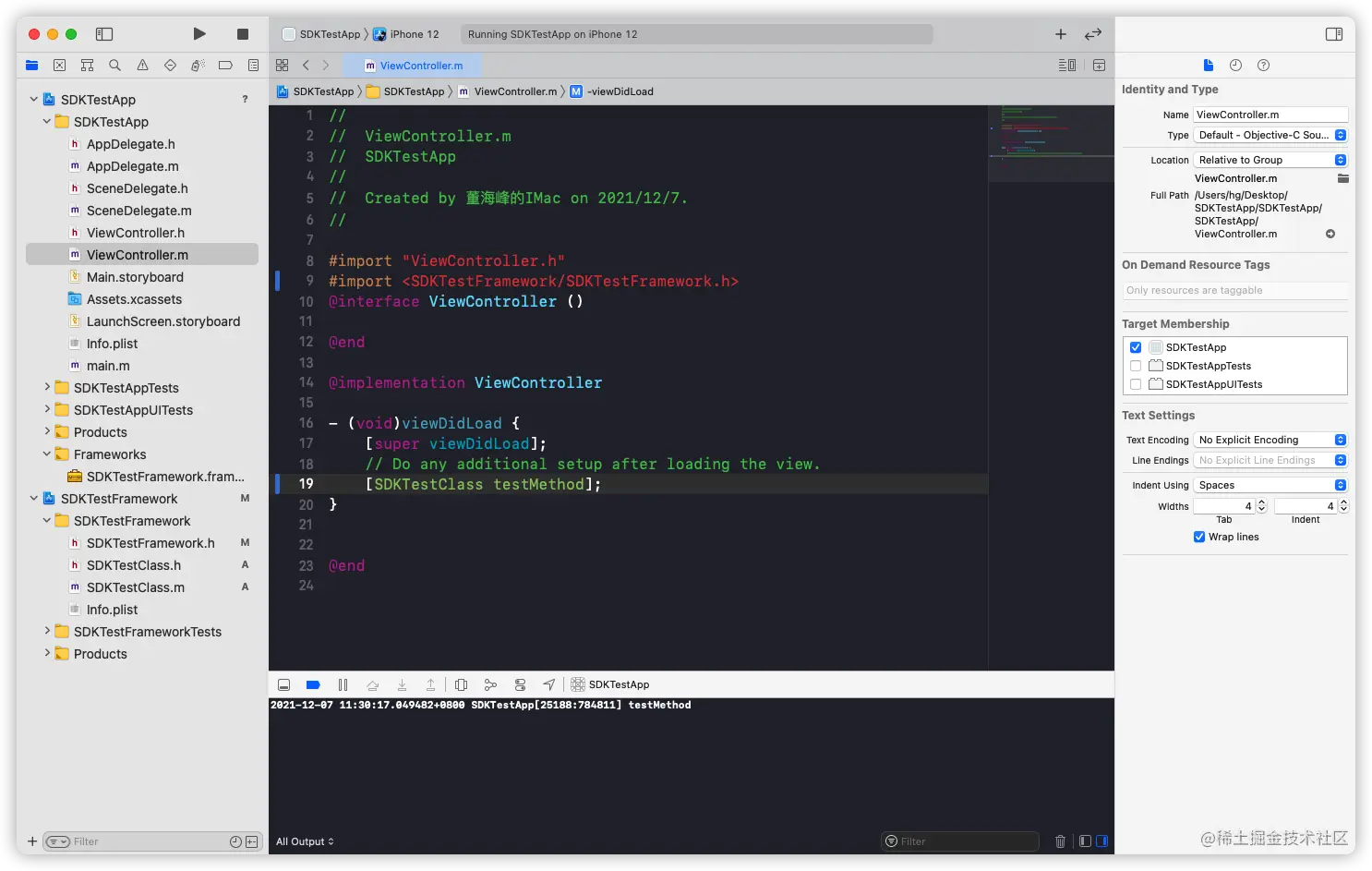Open the Type dropdown in the inspector
Viewport: 1372px width, 871px height.
tap(1270, 135)
